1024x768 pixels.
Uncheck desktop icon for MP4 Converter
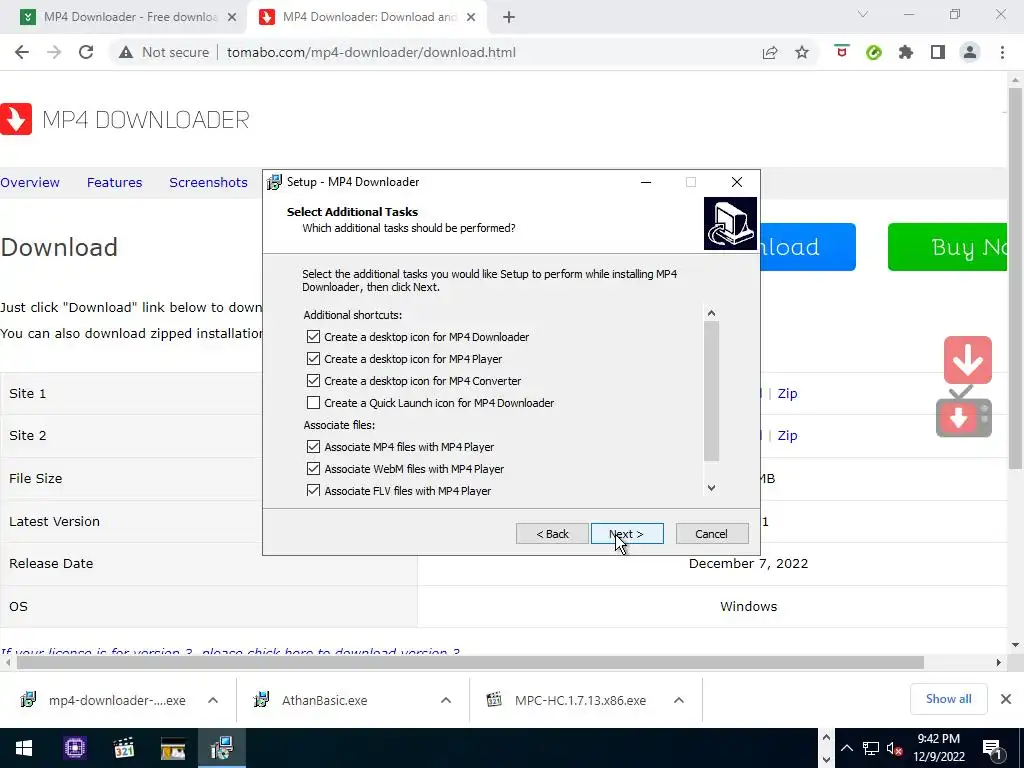[313, 381]
